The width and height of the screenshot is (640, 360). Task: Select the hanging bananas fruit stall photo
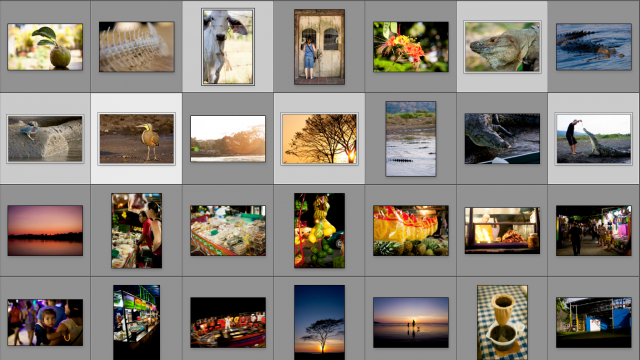(319, 231)
